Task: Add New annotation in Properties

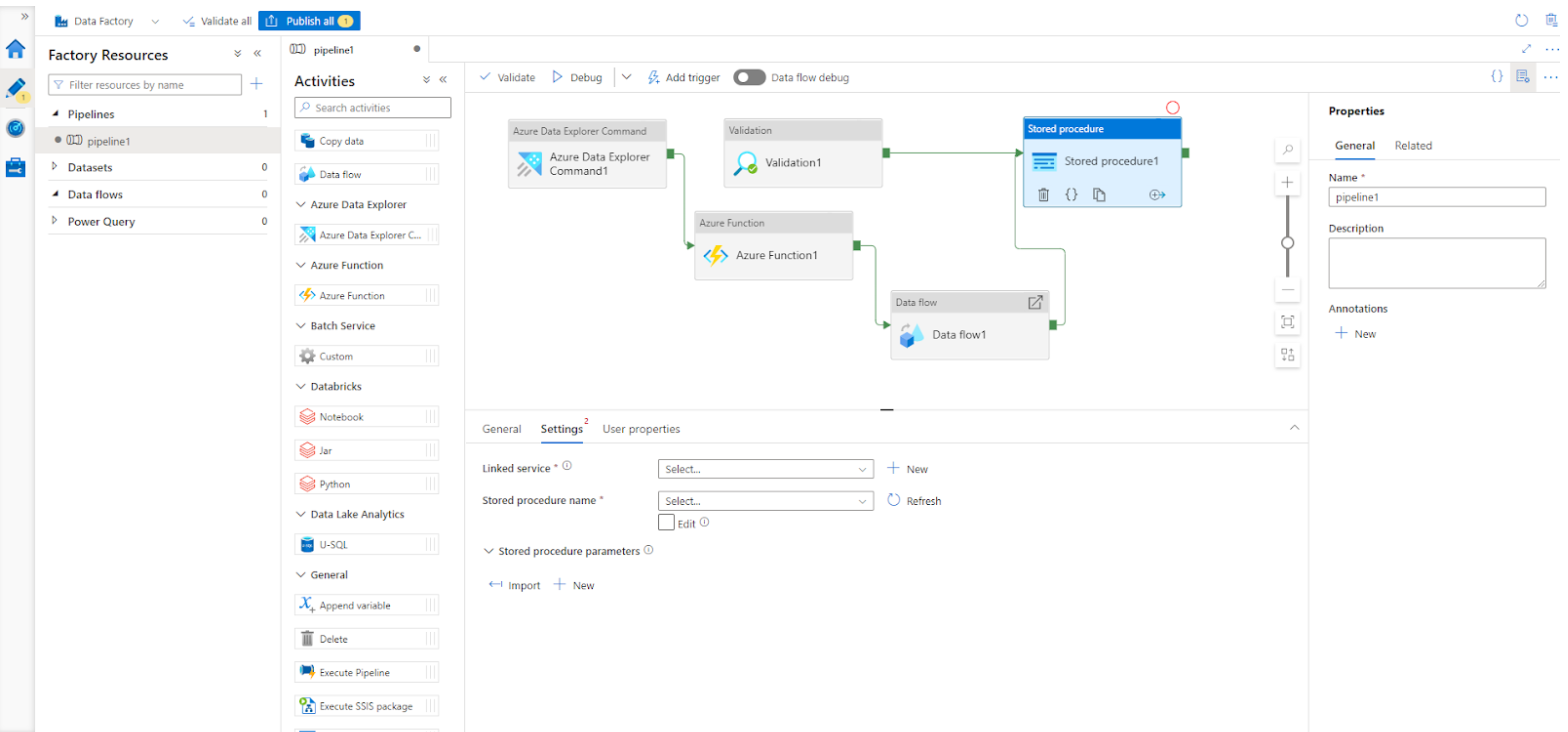Action: [1356, 333]
